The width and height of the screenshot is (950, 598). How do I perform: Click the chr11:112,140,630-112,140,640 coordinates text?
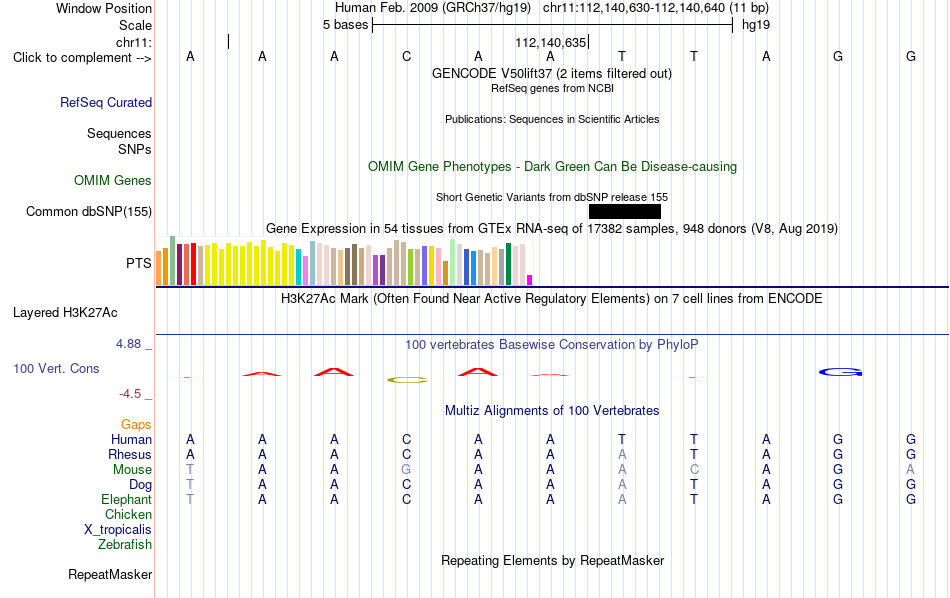(x=634, y=8)
